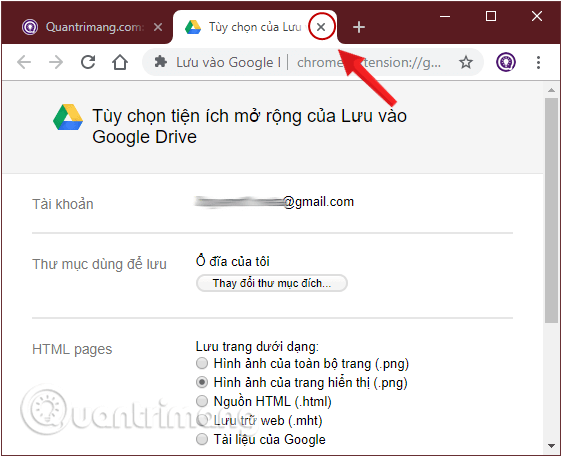The height and width of the screenshot is (457, 562).
Task: Click the Thư mục dùng để lưu label
Action: (99, 264)
